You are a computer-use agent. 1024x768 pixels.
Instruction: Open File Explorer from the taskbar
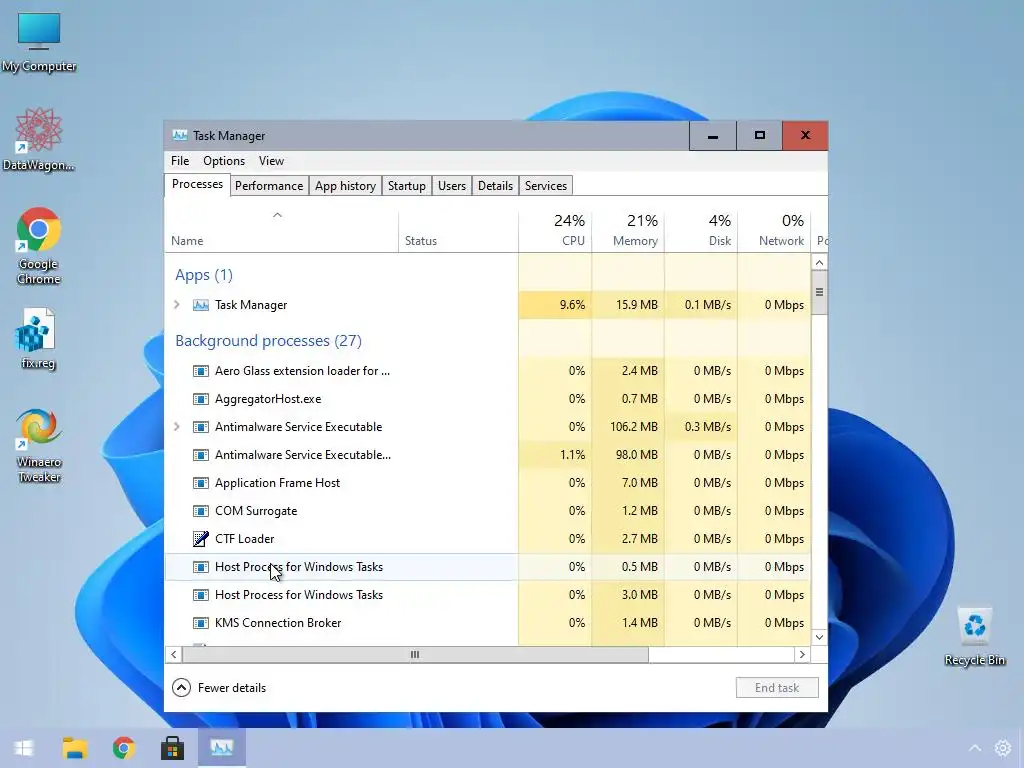[74, 748]
